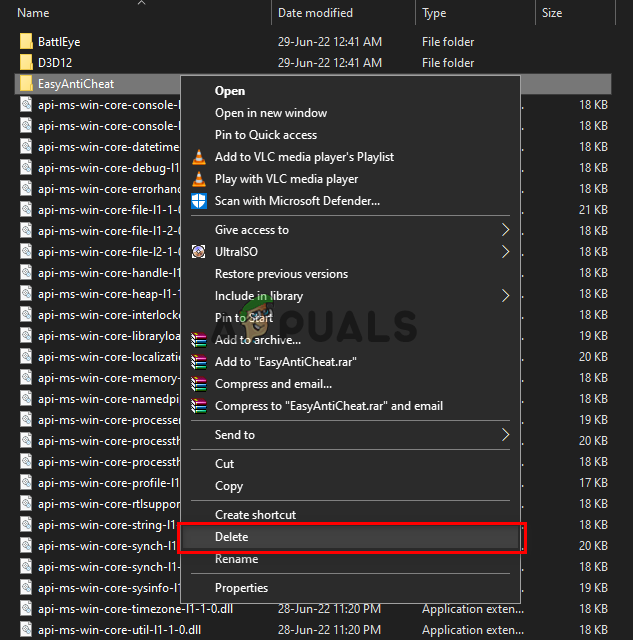The image size is (633, 640).
Task: Select Restore previous versions
Action: click(x=281, y=274)
